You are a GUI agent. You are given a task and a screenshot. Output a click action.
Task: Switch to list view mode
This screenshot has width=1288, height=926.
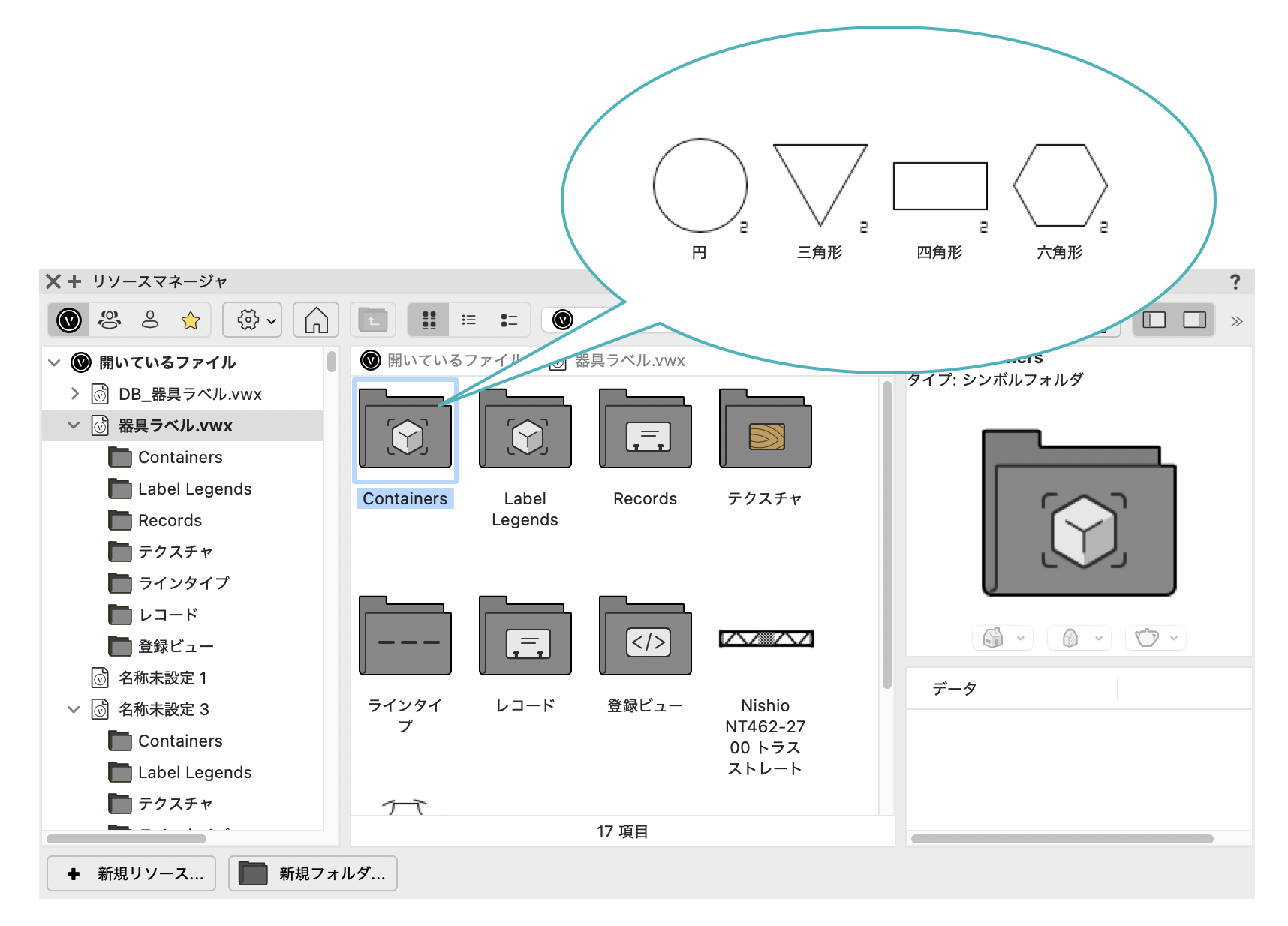pos(469,321)
